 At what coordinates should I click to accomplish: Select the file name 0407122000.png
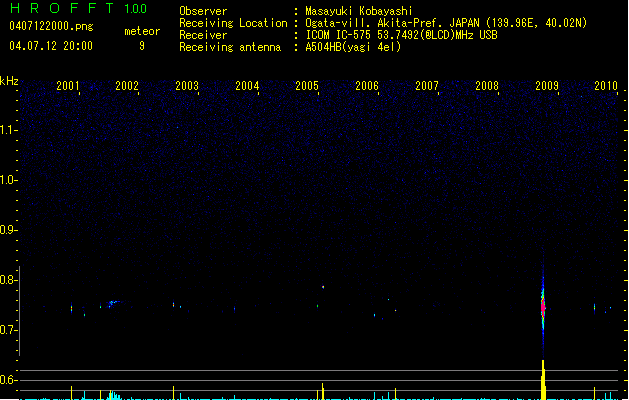(51, 26)
